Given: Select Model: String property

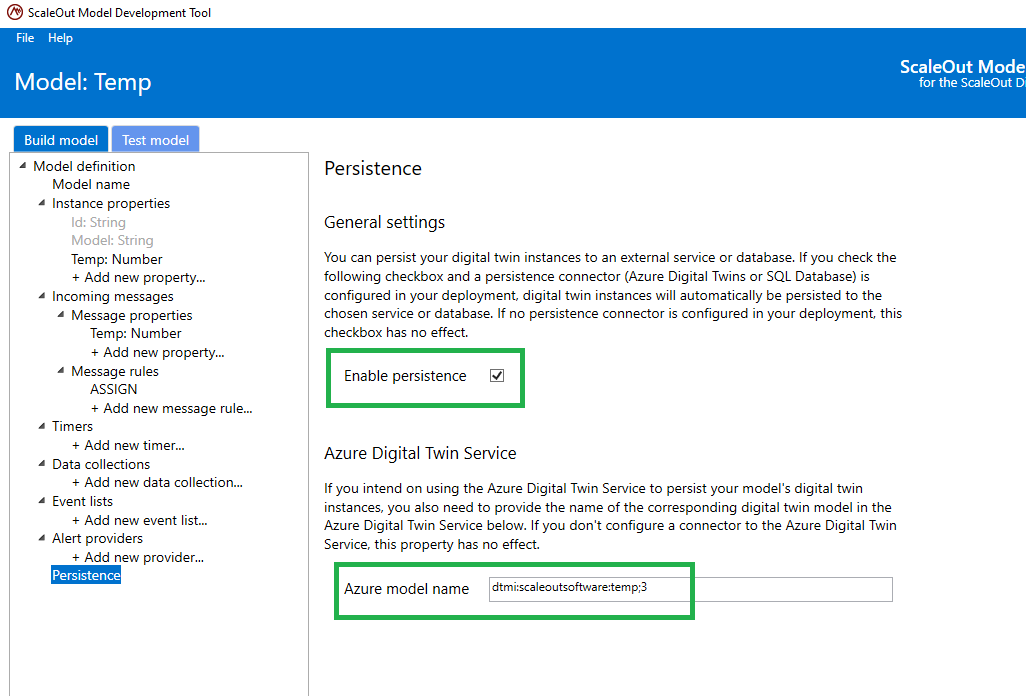Looking at the screenshot, I should [112, 241].
